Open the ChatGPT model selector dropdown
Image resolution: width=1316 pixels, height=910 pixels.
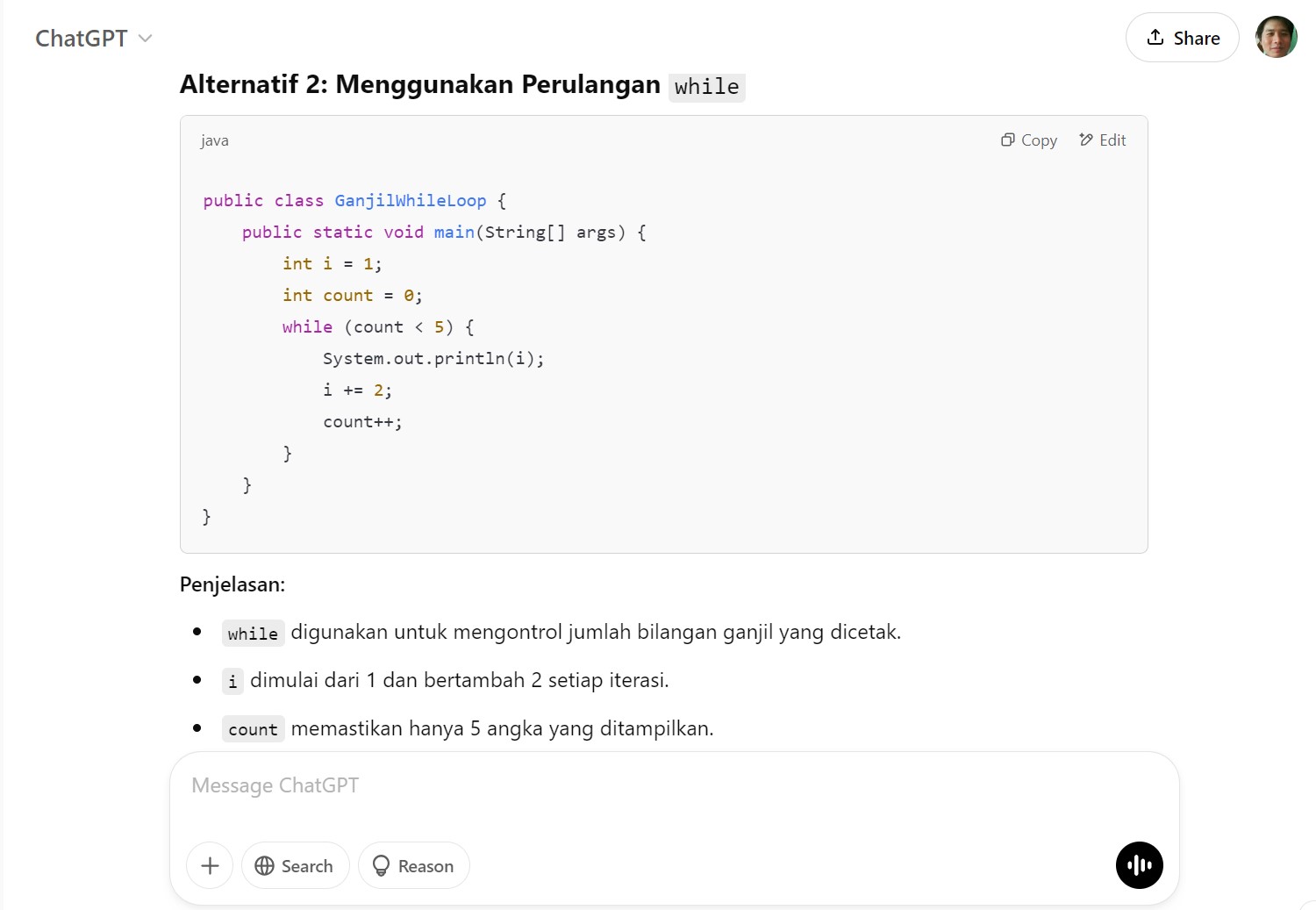(94, 38)
